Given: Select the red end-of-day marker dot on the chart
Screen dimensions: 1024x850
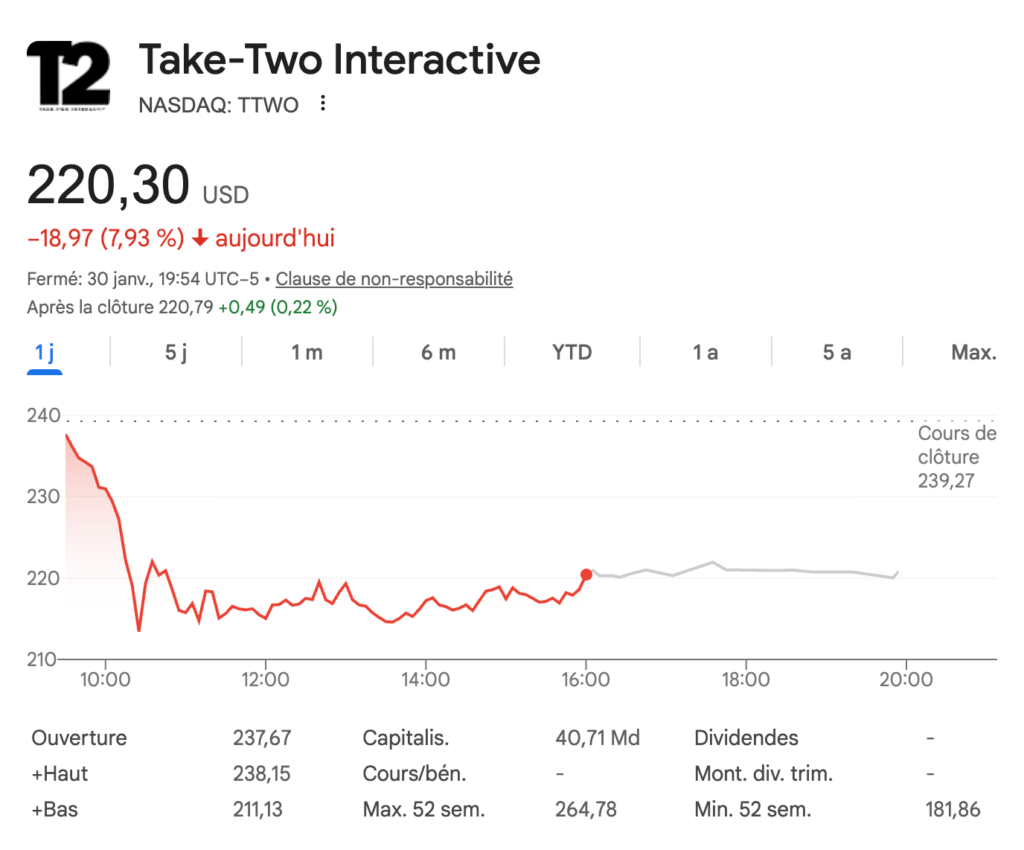Looking at the screenshot, I should tap(585, 573).
